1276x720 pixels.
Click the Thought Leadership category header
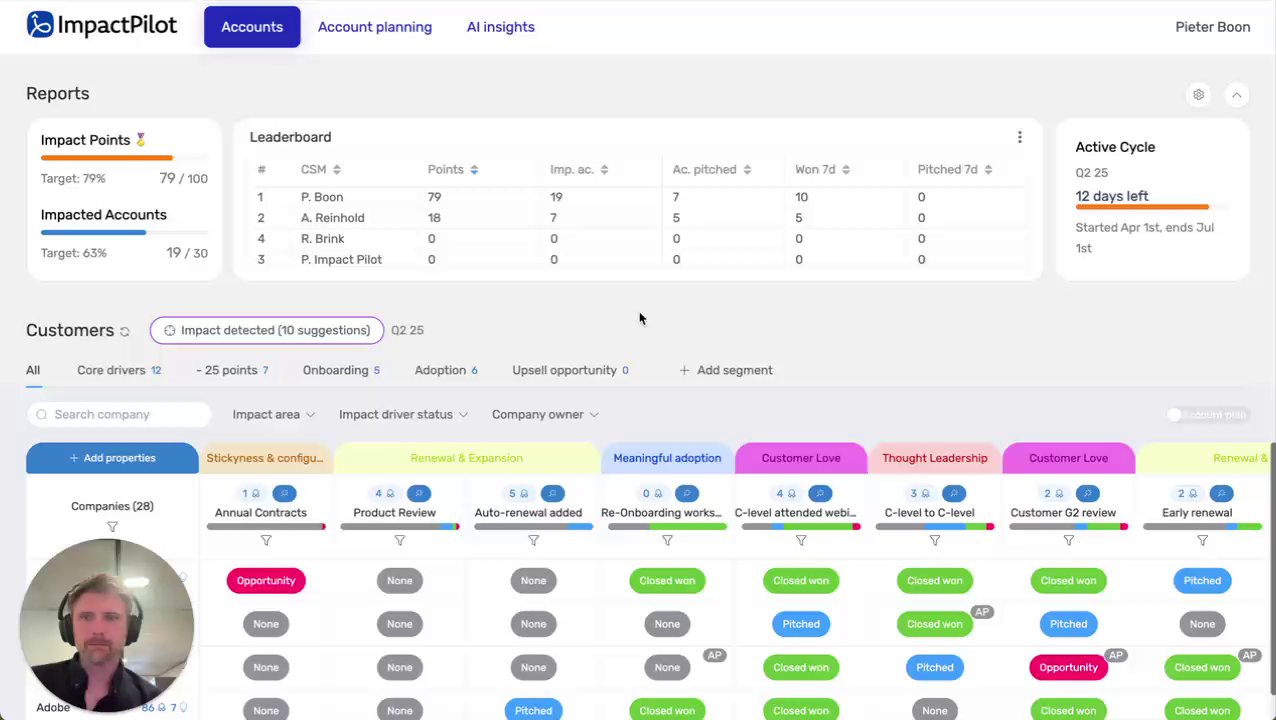click(935, 458)
